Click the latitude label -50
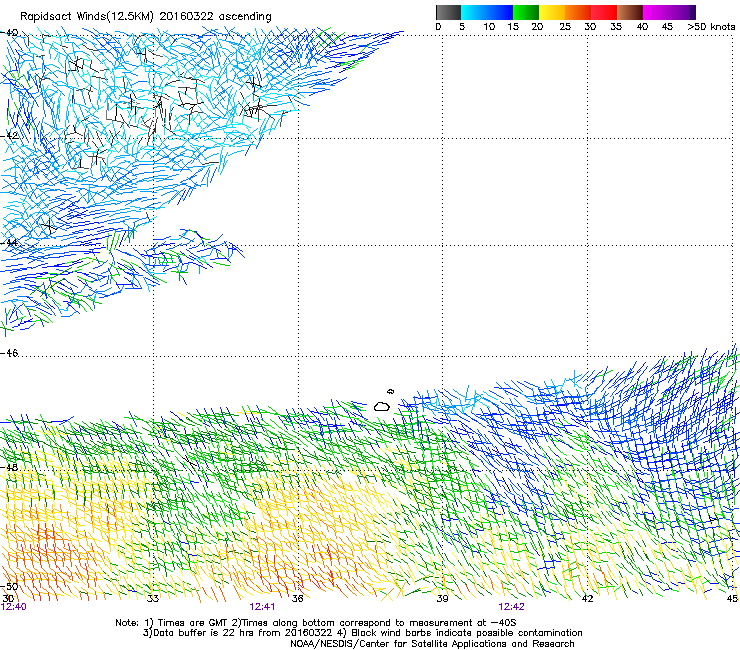This screenshot has height=650, width=740. (9, 586)
